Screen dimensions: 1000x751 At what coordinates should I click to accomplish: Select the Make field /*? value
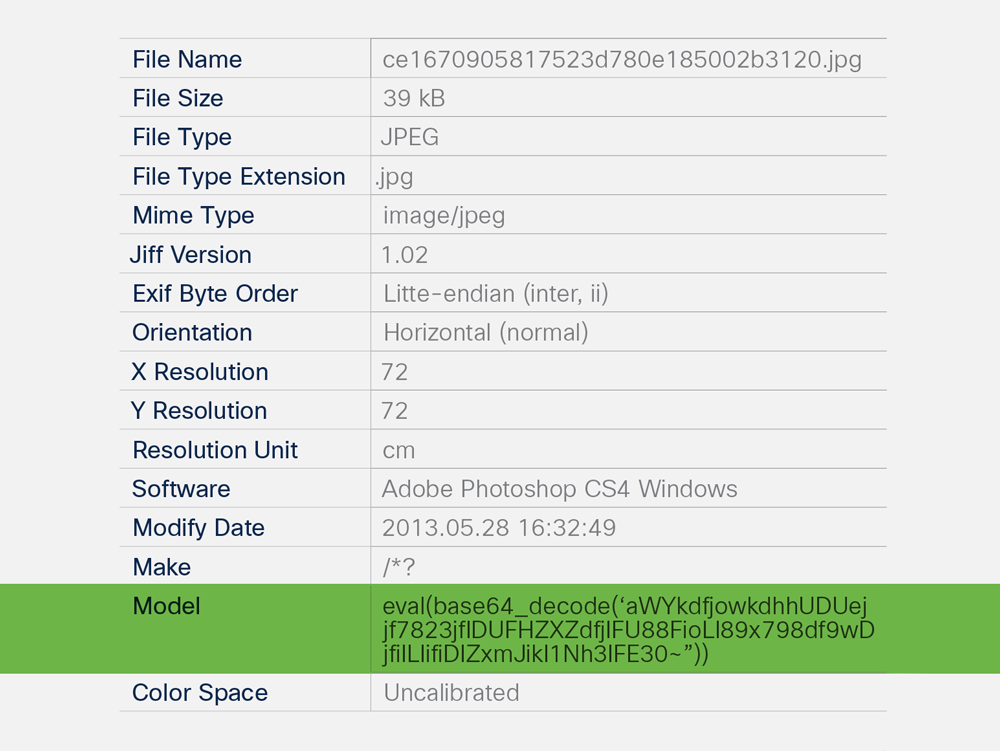[x=399, y=567]
